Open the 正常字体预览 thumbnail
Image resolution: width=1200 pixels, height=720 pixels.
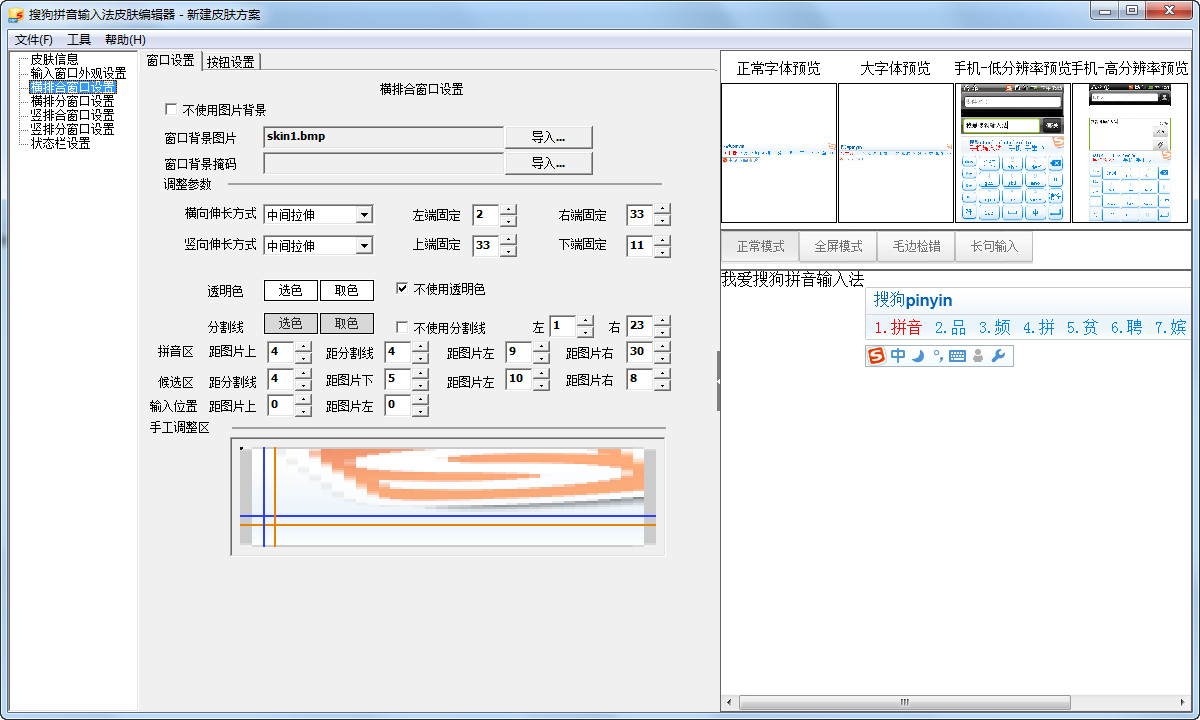(779, 153)
